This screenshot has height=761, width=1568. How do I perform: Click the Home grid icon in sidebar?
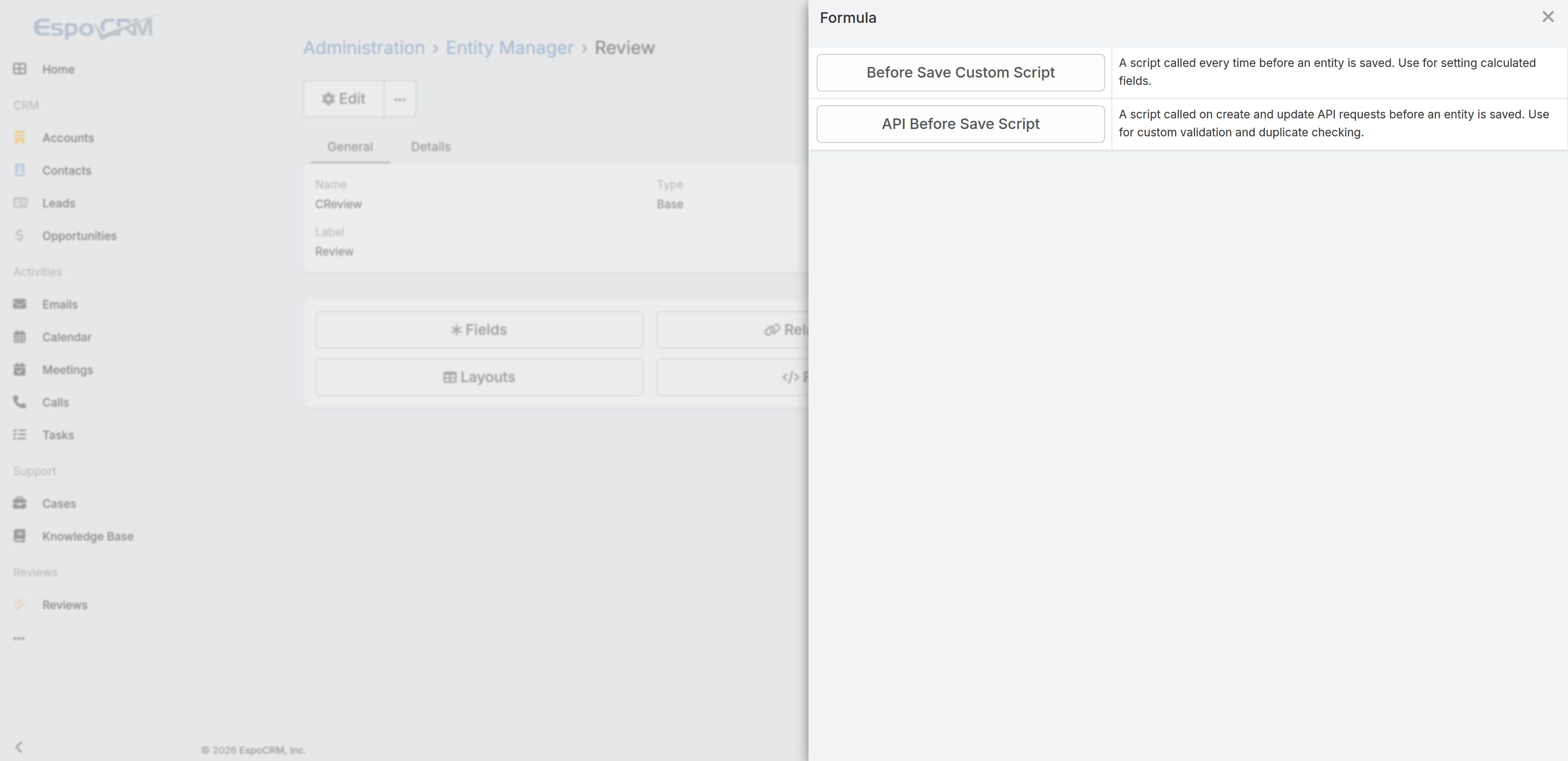click(x=20, y=69)
